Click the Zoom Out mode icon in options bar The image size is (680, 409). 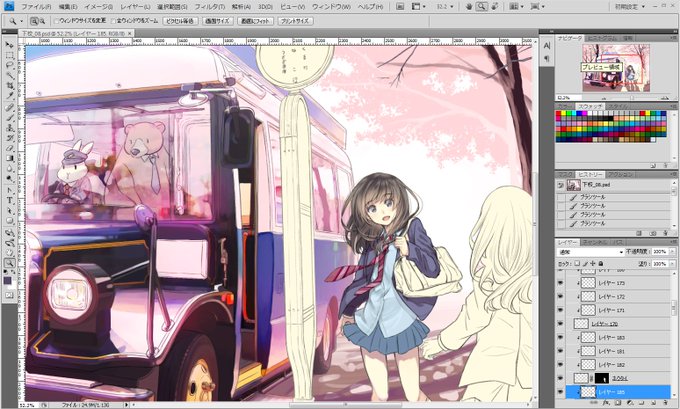point(42,21)
